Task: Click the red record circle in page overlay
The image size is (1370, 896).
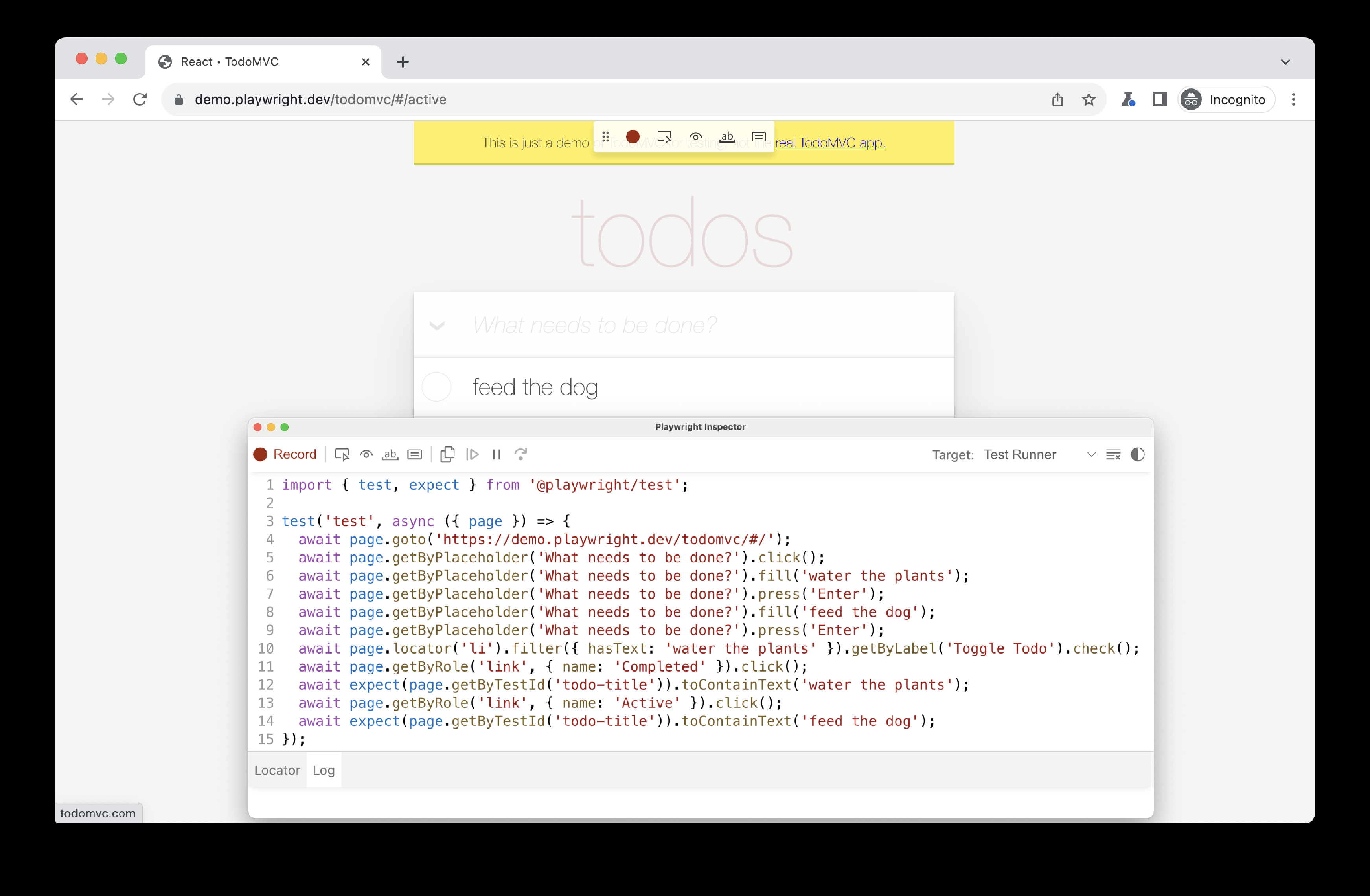Action: (x=633, y=137)
